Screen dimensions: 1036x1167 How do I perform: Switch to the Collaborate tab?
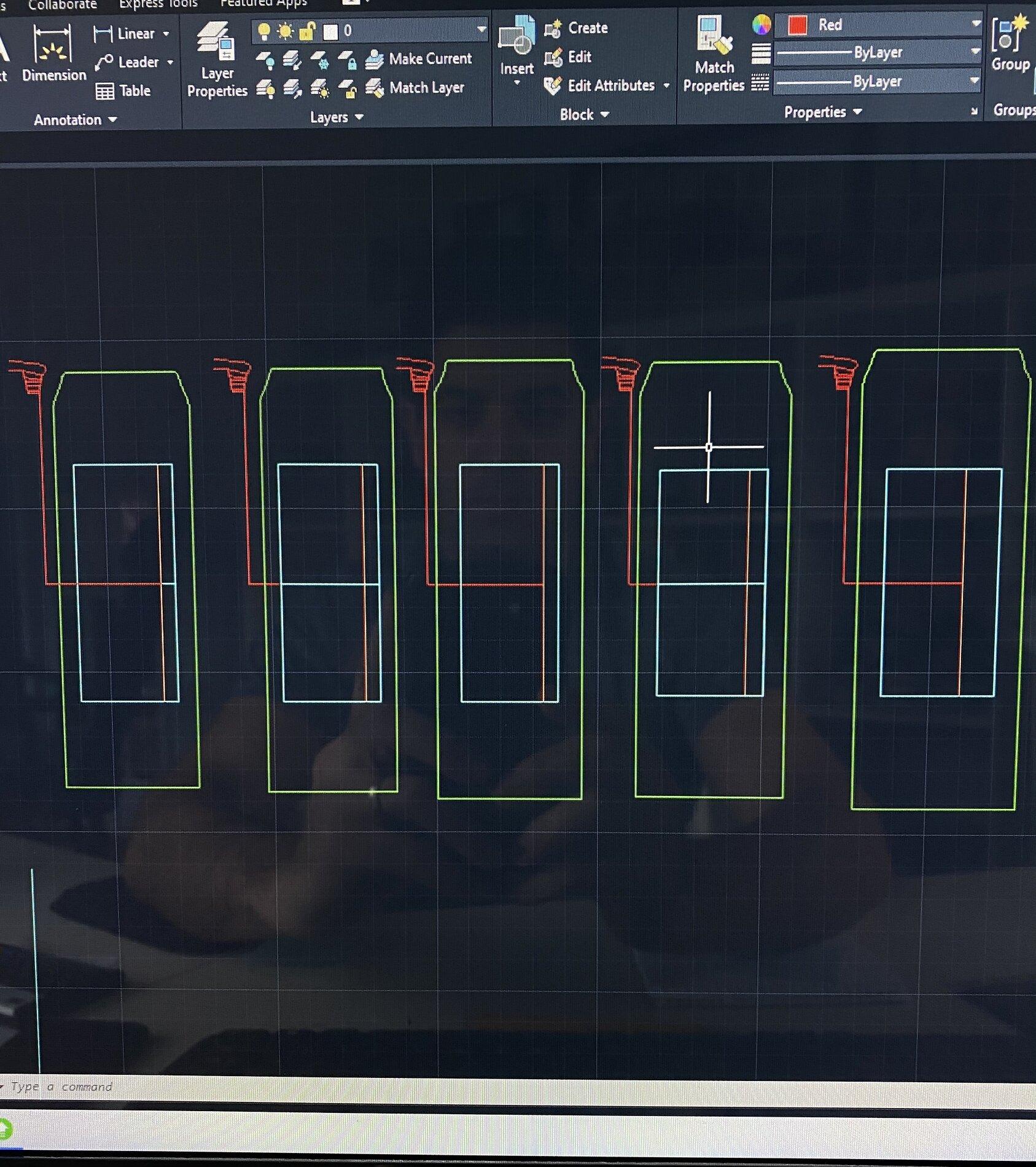point(62,5)
